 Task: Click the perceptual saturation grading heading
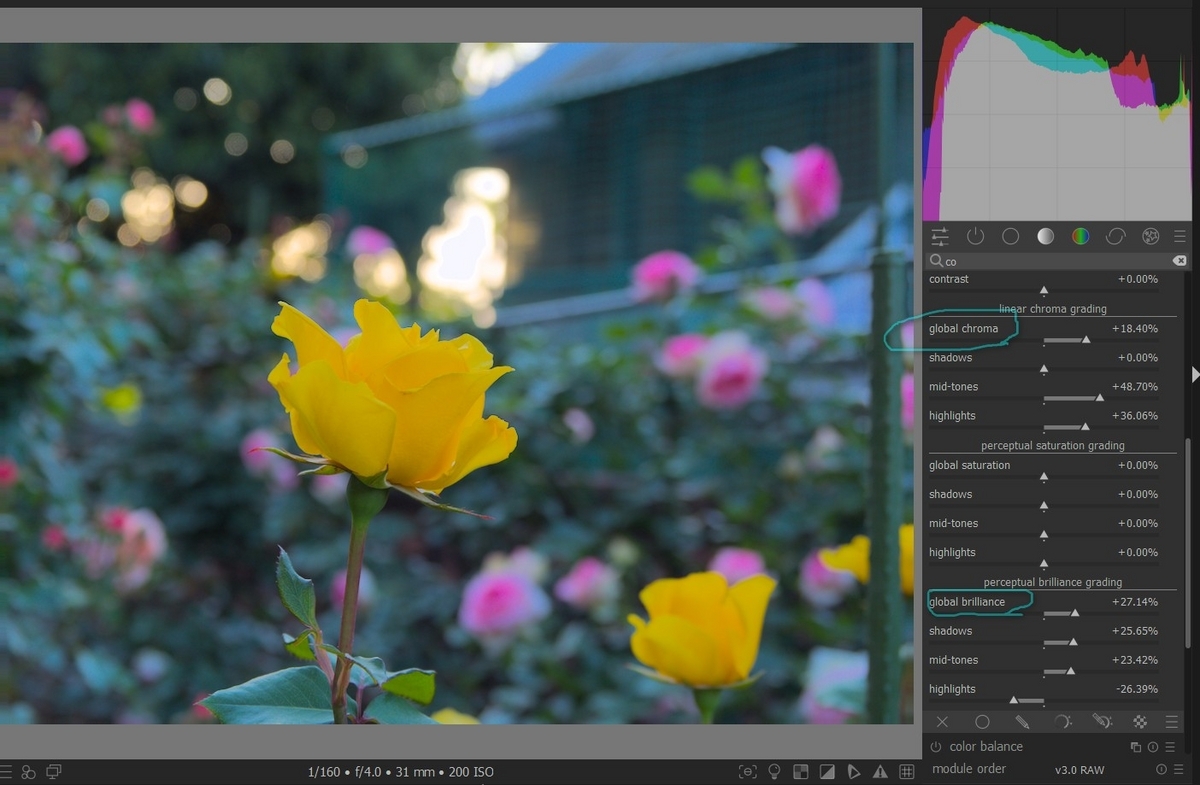pos(1052,446)
